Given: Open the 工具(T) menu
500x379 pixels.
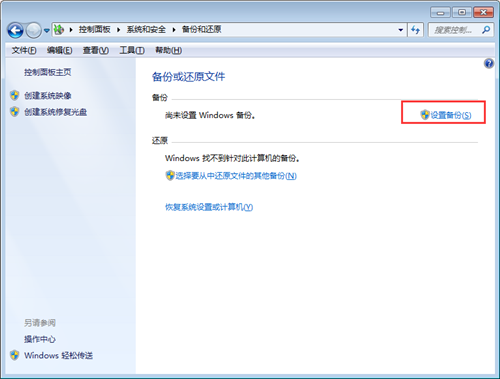Looking at the screenshot, I should 132,50.
